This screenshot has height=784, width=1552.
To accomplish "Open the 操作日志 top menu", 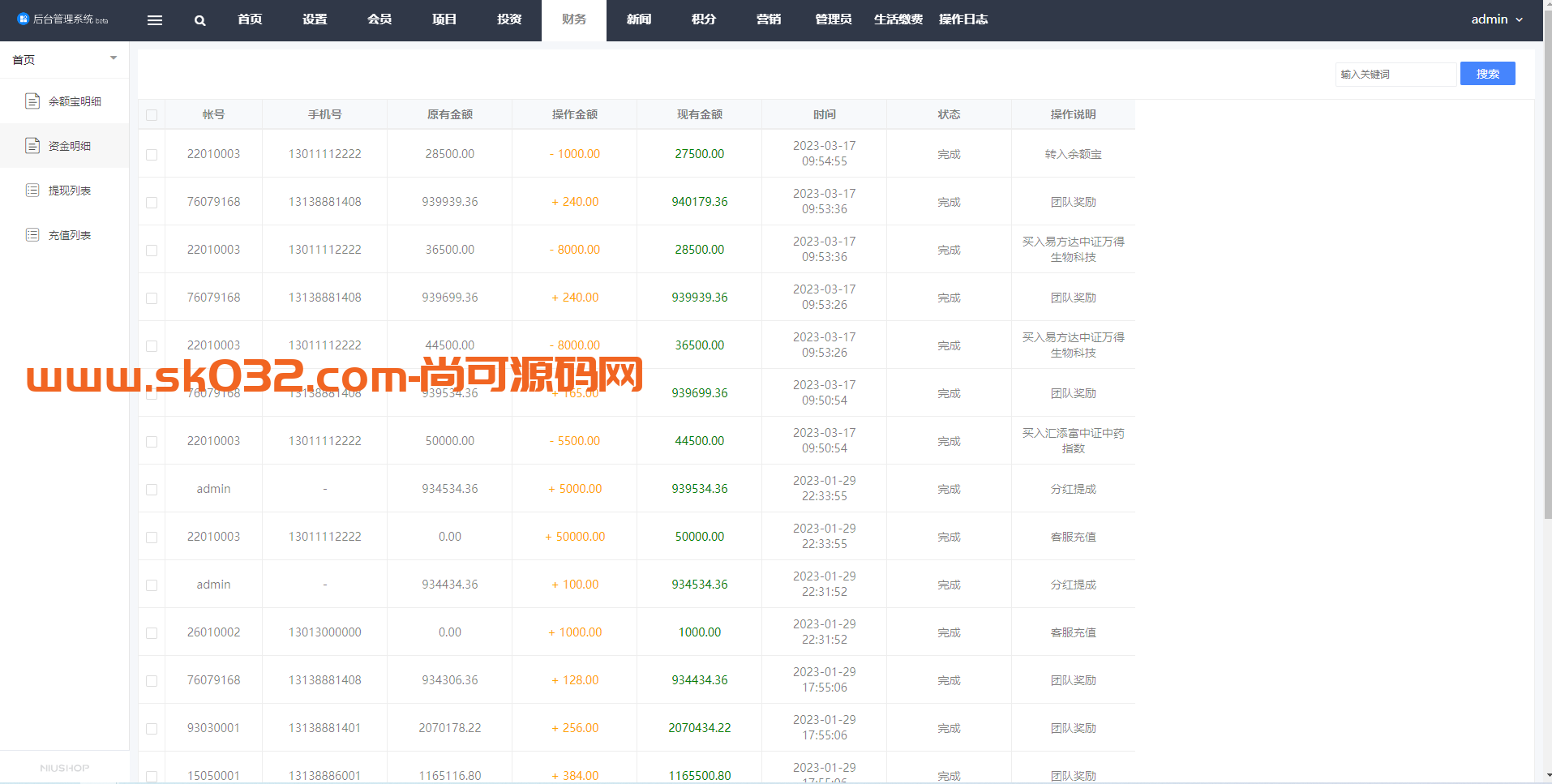I will tap(963, 19).
